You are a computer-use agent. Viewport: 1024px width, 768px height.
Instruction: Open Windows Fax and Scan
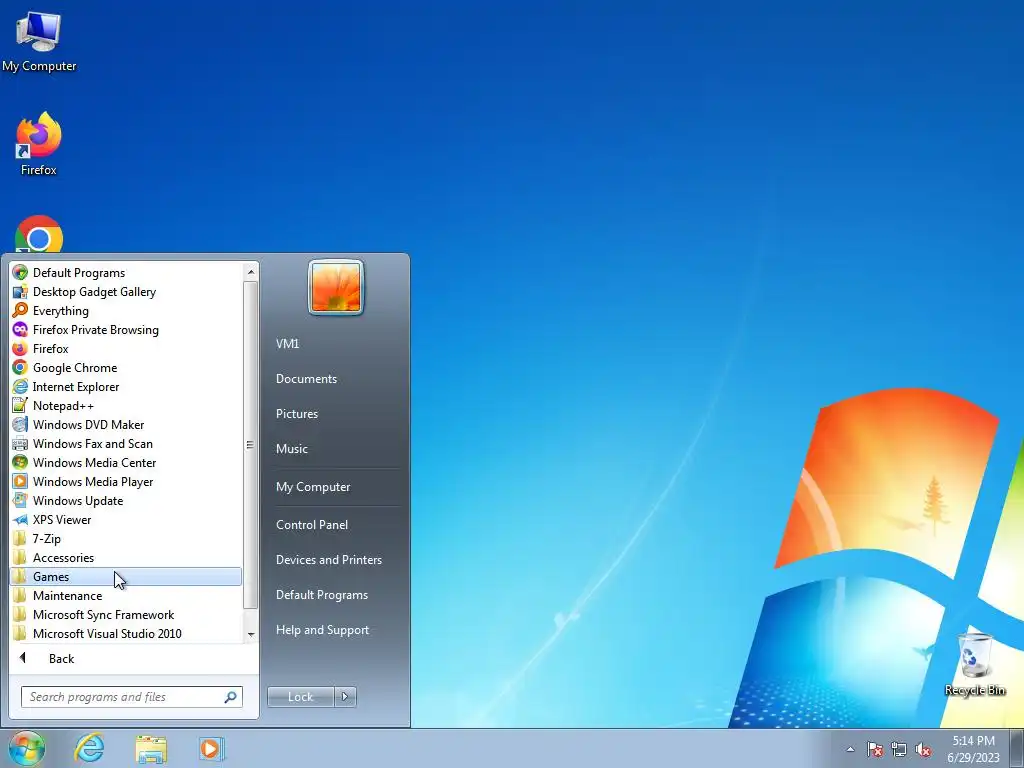(126, 443)
